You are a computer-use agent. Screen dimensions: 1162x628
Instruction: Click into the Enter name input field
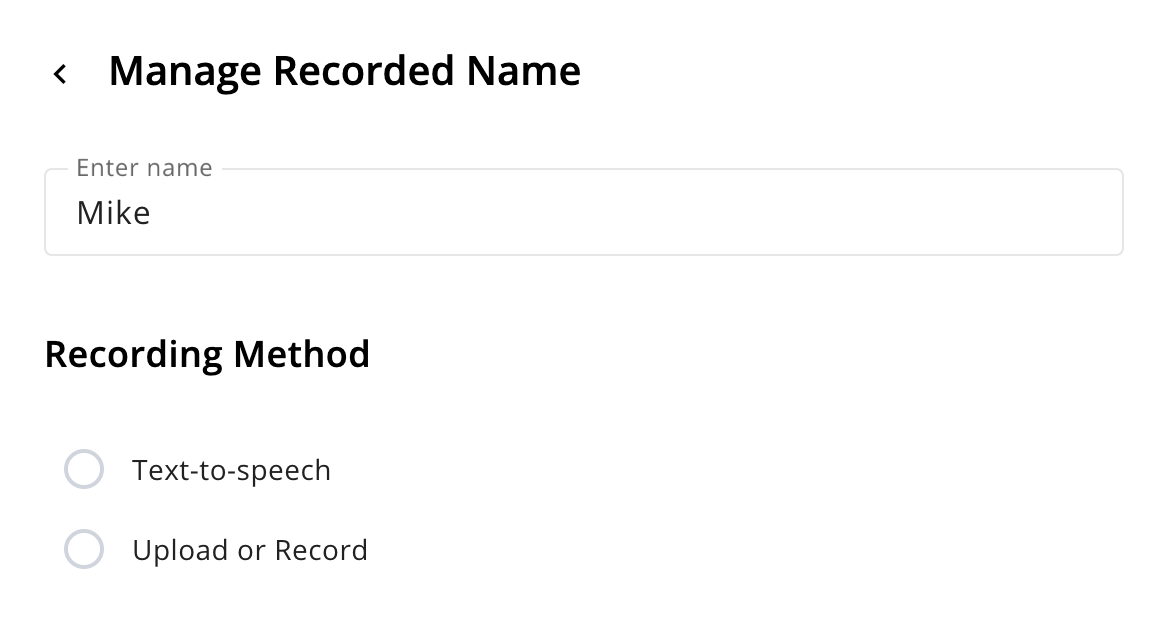pyautogui.click(x=584, y=212)
